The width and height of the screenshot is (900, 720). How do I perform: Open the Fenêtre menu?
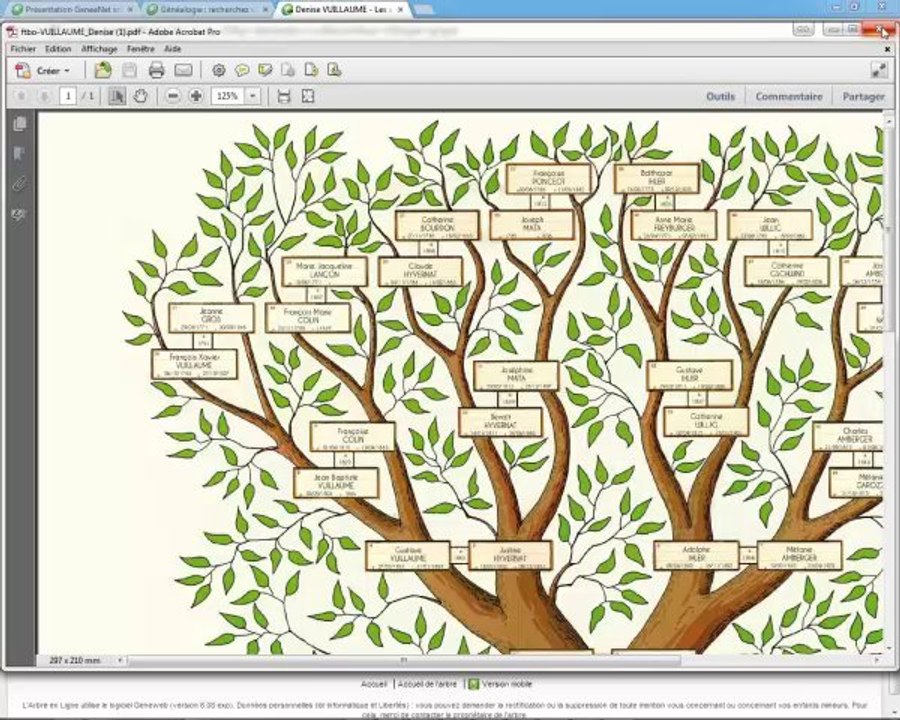141,49
